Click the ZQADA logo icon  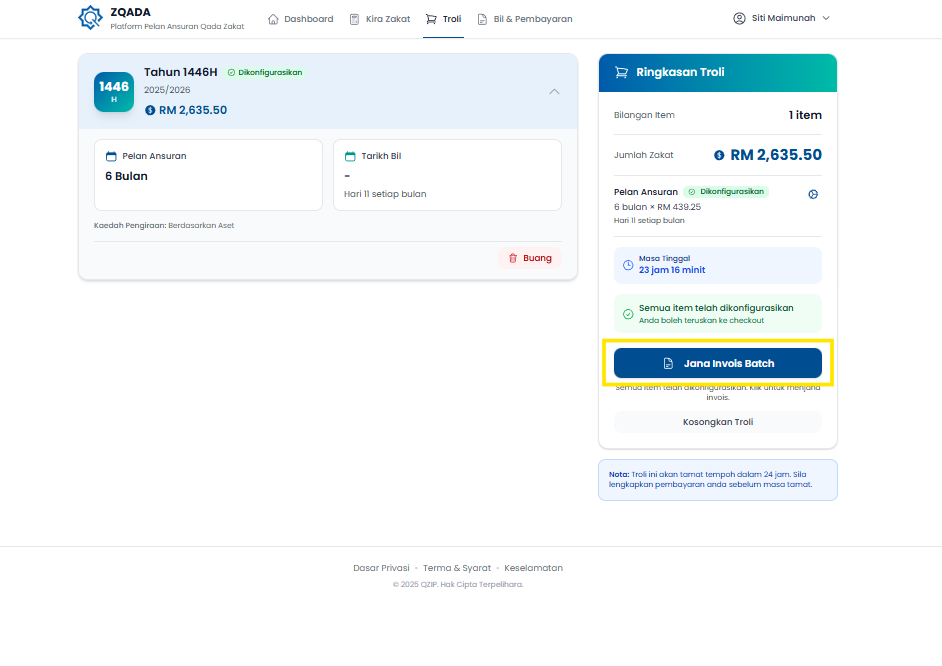[x=91, y=18]
